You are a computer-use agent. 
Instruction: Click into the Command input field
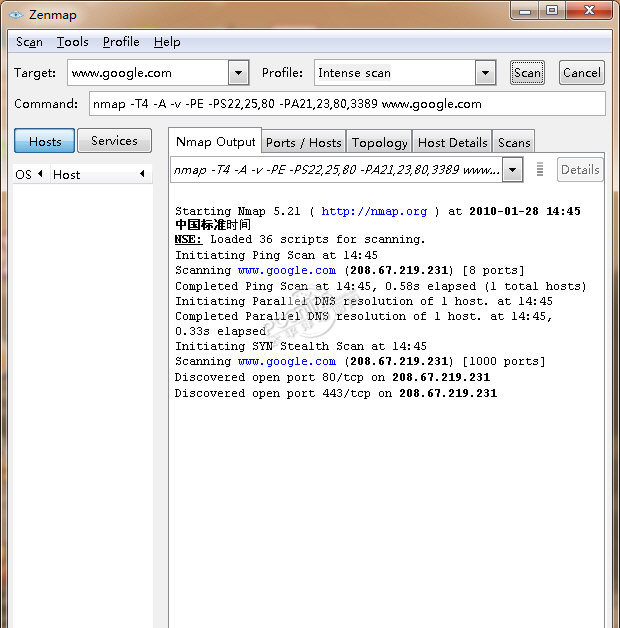(347, 104)
